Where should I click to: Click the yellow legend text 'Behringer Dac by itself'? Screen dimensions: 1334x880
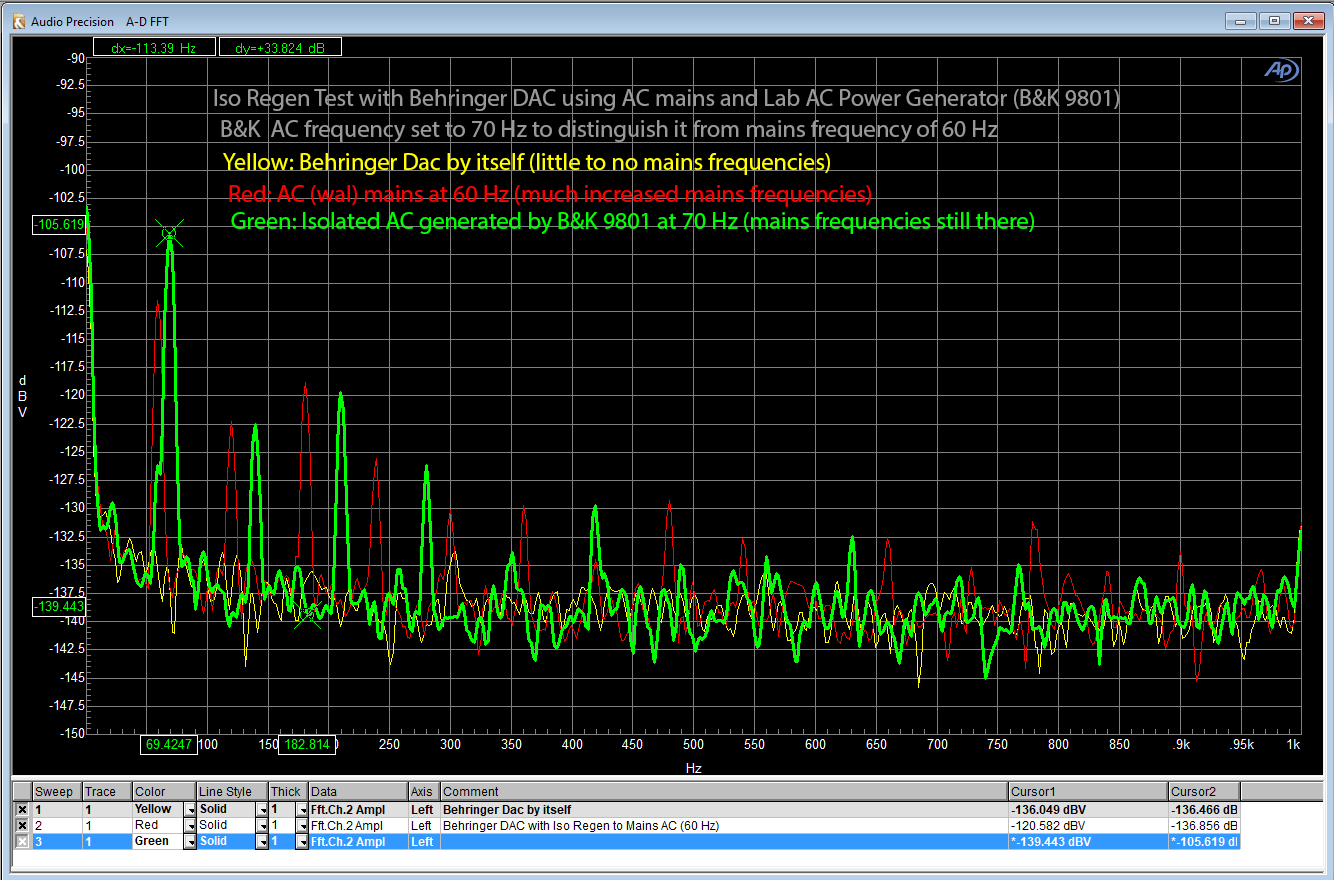(527, 162)
